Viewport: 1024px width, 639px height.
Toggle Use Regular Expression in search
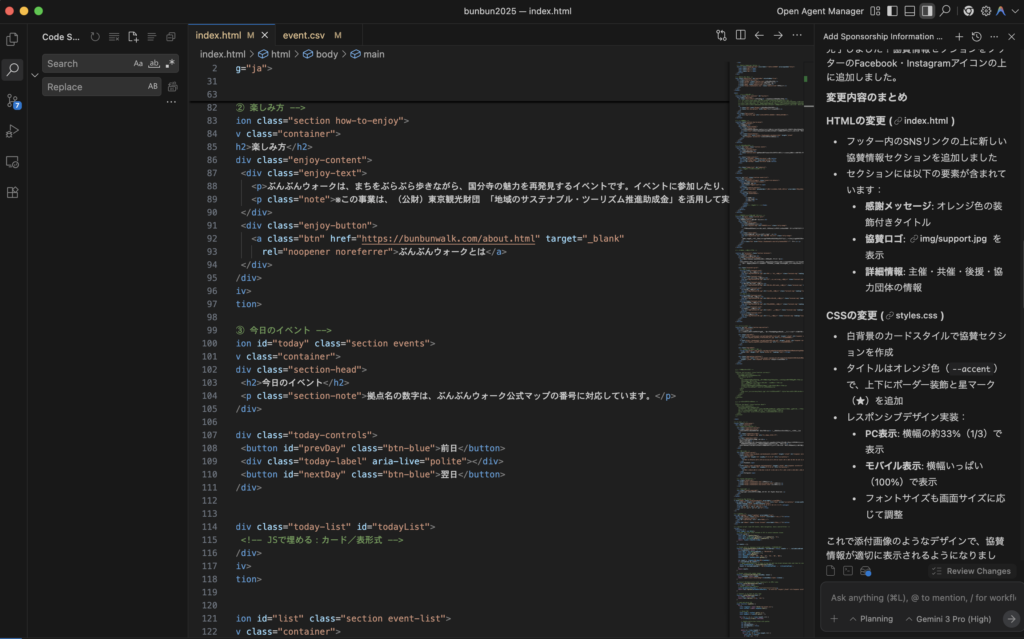pos(170,64)
